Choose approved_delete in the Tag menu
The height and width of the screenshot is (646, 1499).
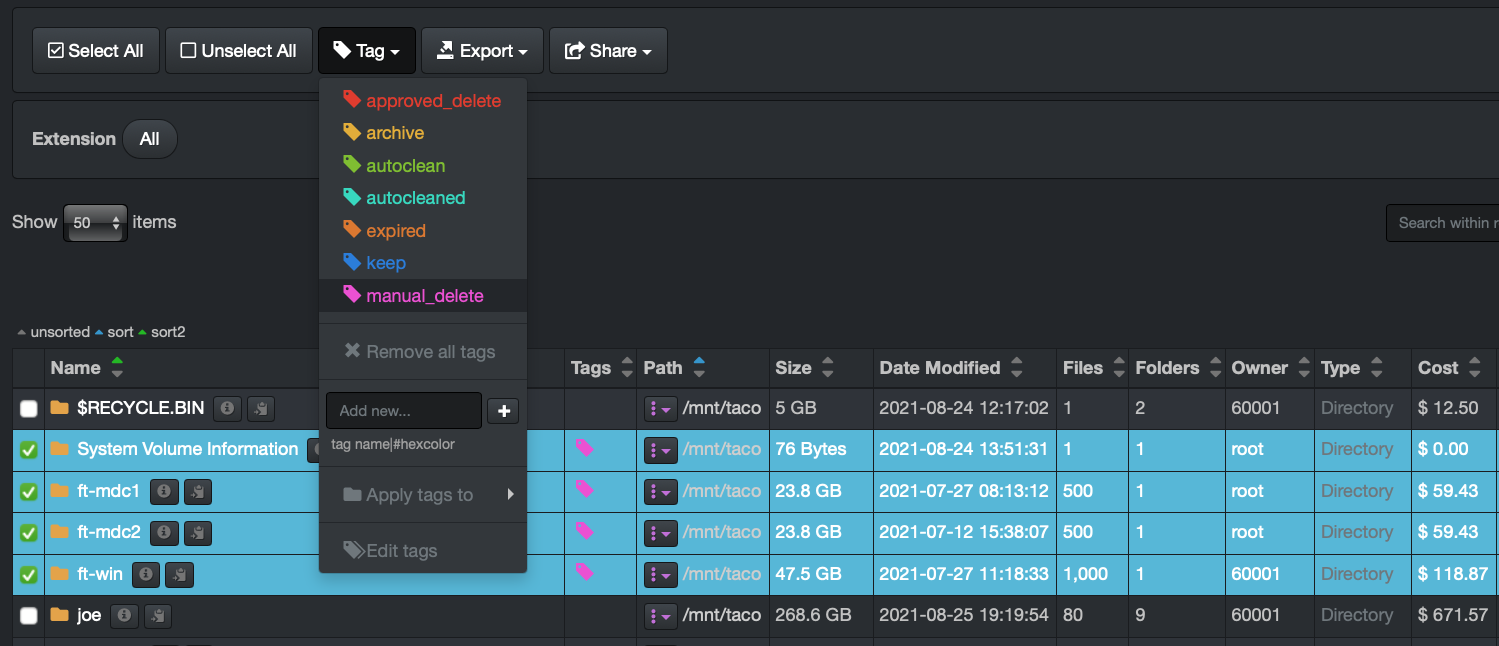(421, 100)
